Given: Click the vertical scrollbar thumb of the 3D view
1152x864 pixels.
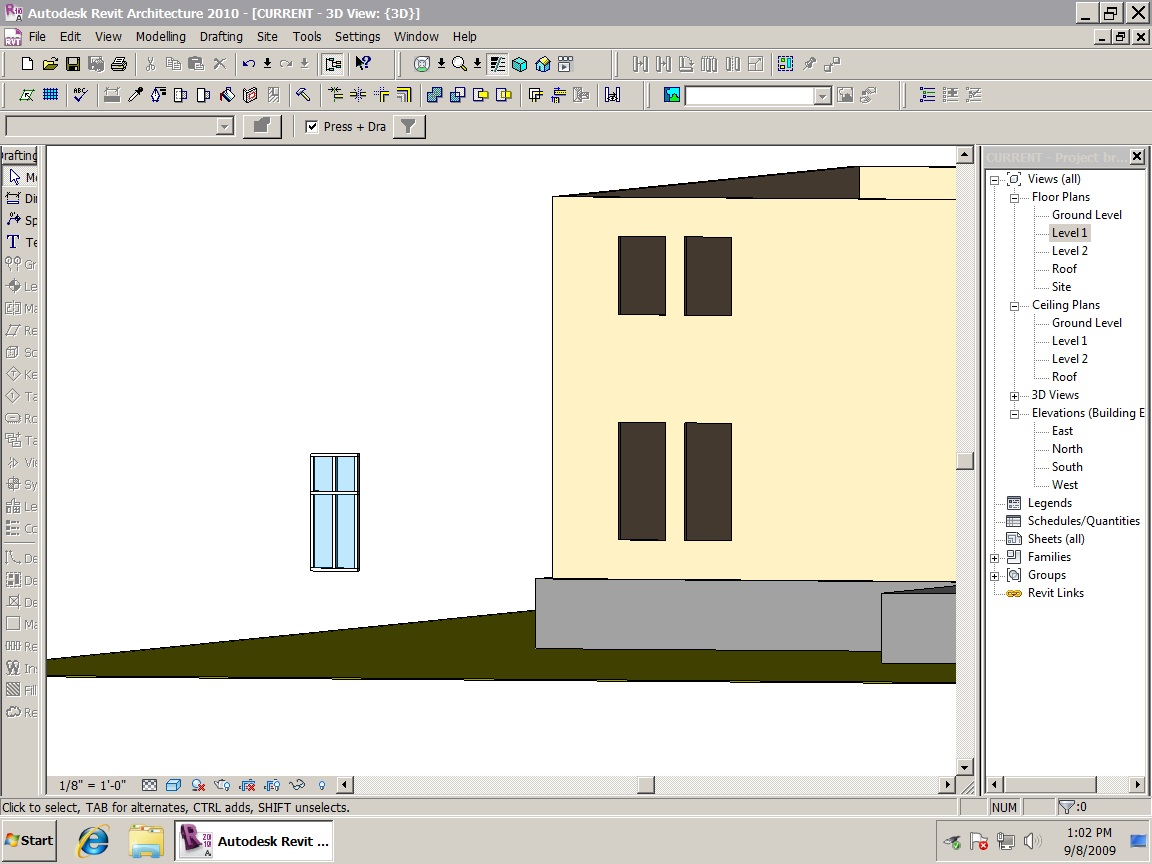Looking at the screenshot, I should point(964,460).
